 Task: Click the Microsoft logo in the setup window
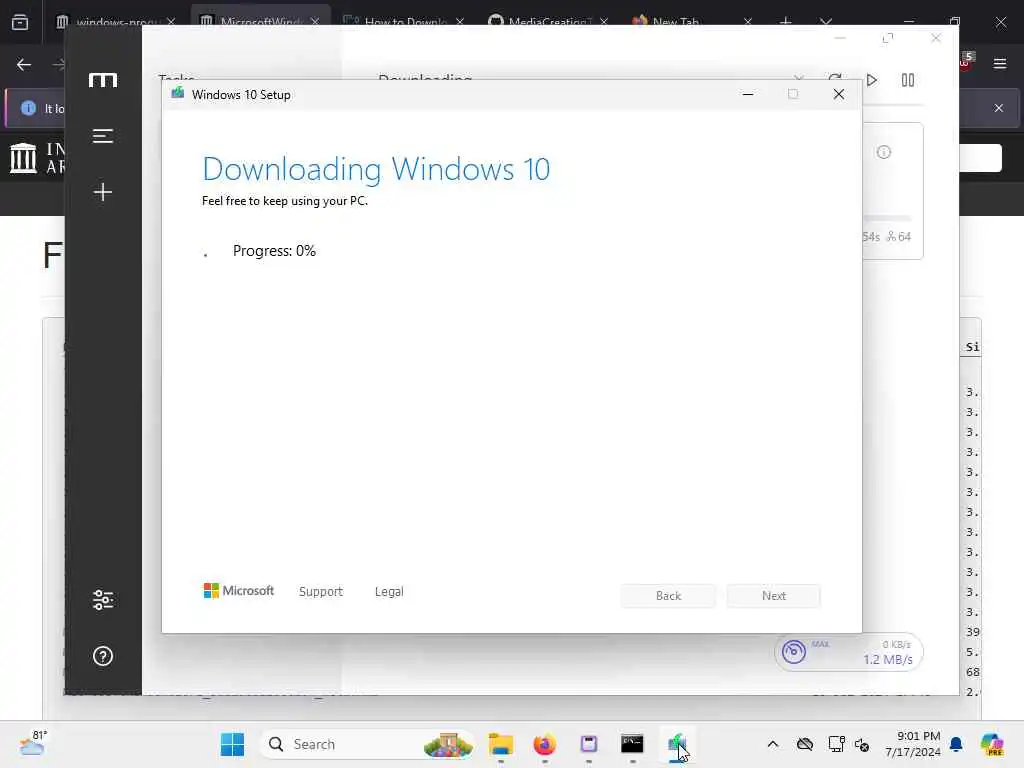pyautogui.click(x=239, y=590)
